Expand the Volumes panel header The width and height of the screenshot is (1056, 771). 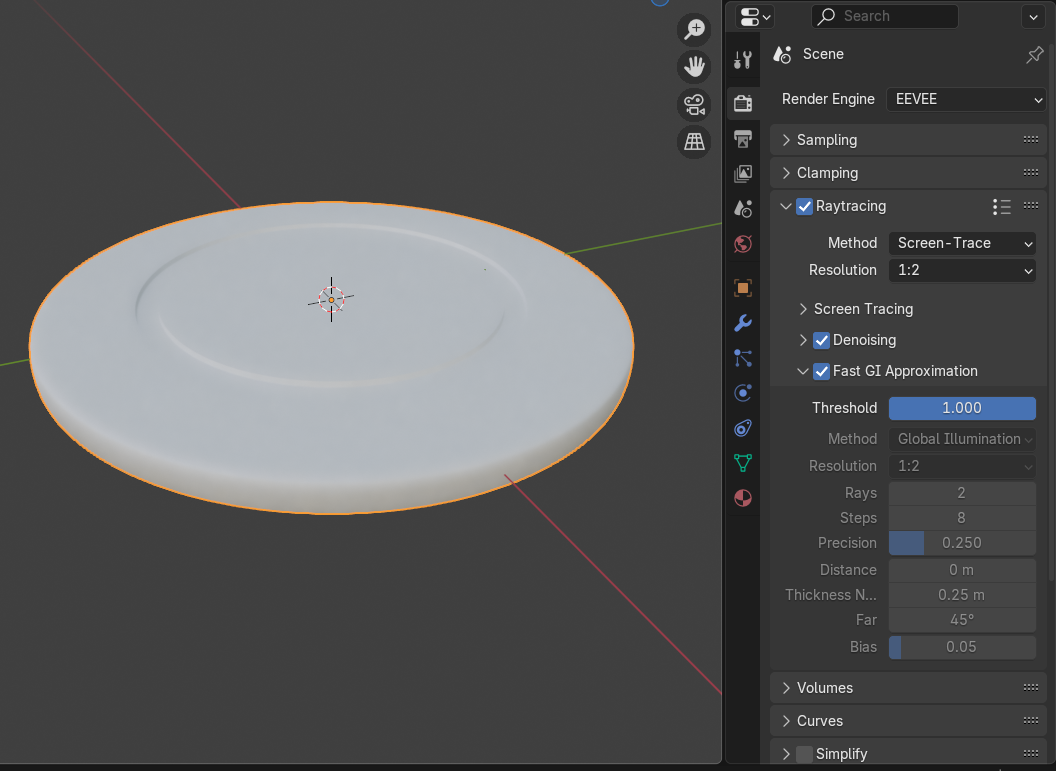coord(824,688)
